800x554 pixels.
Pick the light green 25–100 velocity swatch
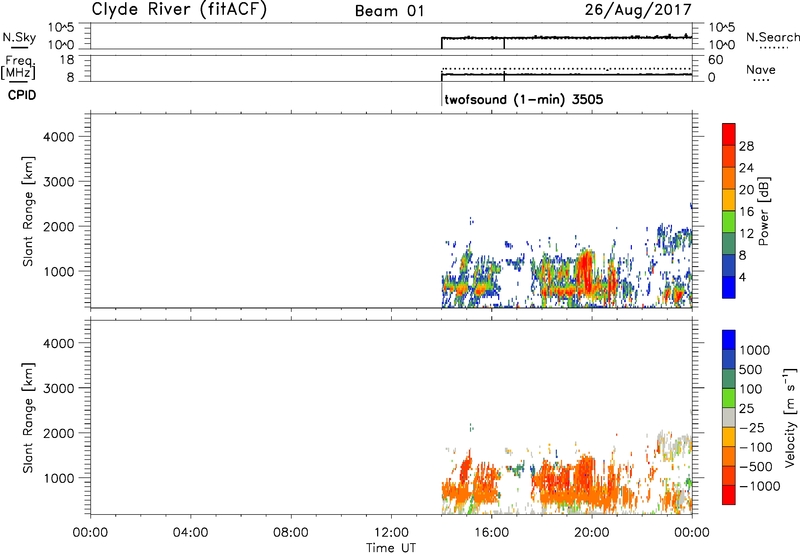[729, 398]
